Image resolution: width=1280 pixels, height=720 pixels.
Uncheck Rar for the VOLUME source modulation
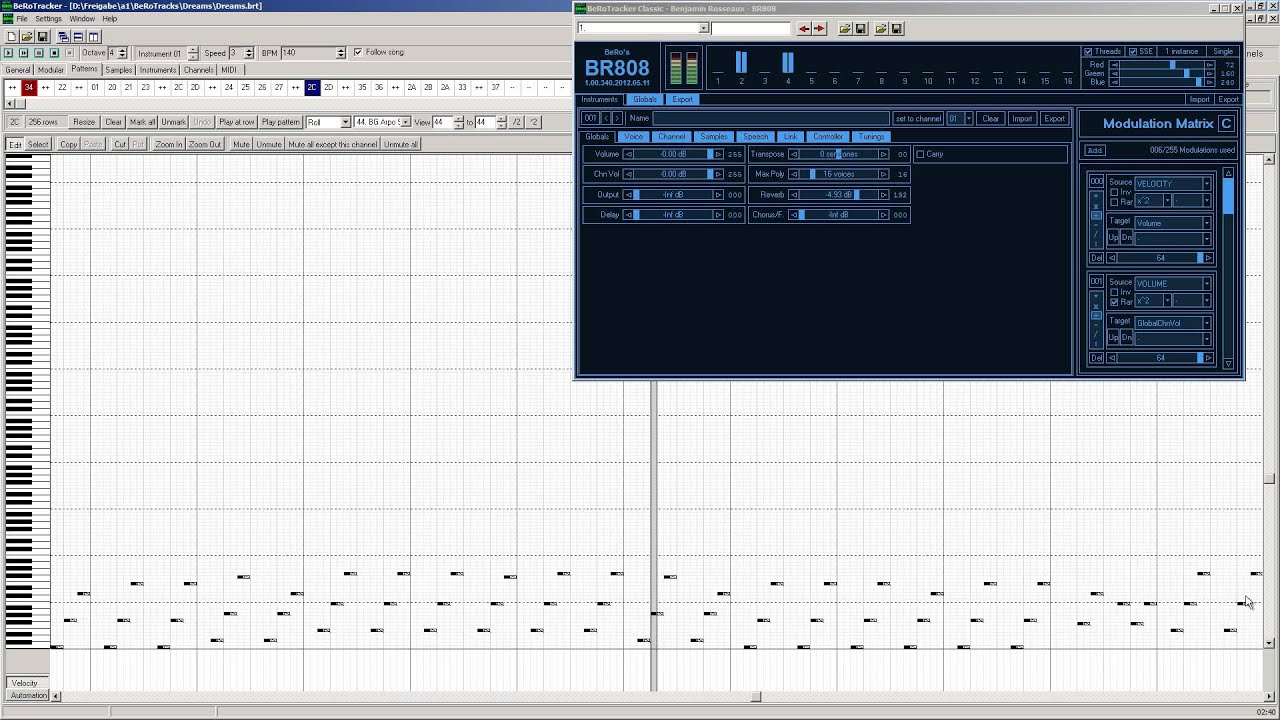click(x=1115, y=302)
